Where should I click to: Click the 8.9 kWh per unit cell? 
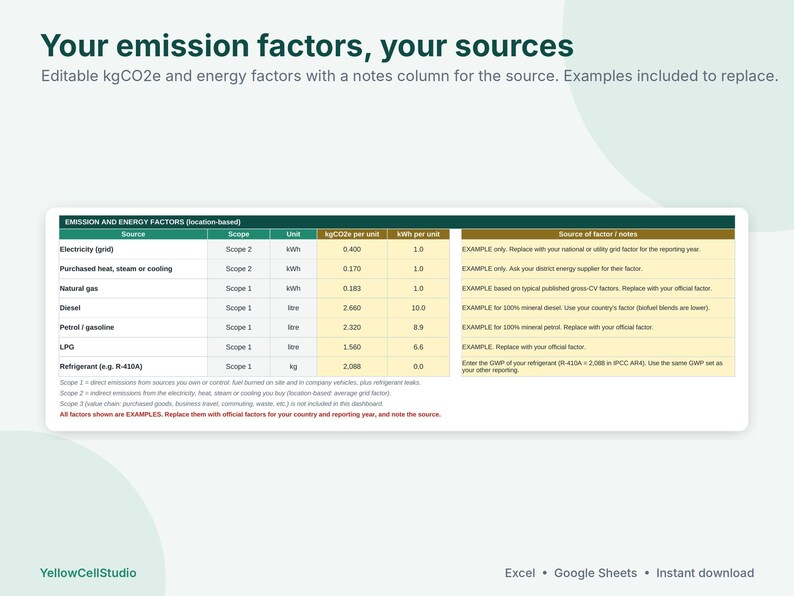[x=418, y=328]
